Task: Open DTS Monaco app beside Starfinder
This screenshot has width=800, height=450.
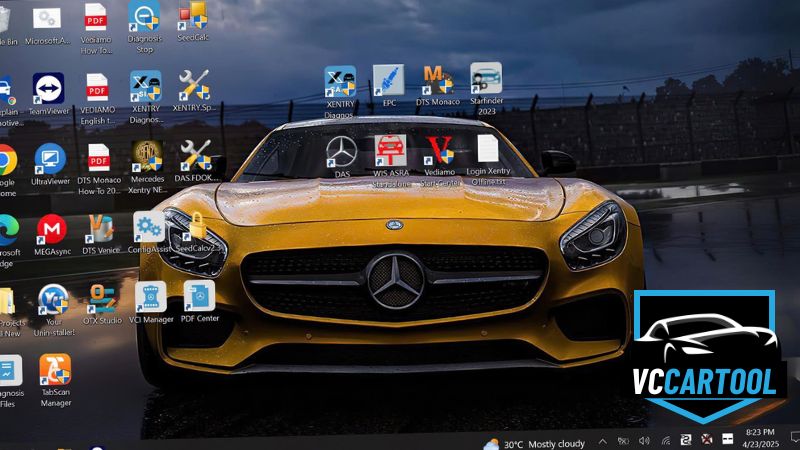Action: [437, 85]
